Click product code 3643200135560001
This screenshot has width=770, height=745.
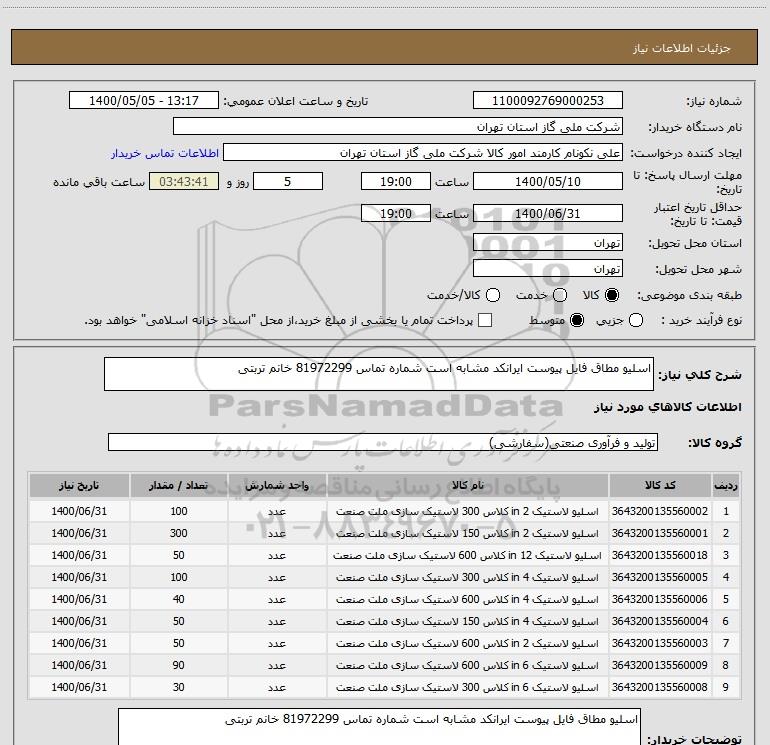(x=660, y=533)
